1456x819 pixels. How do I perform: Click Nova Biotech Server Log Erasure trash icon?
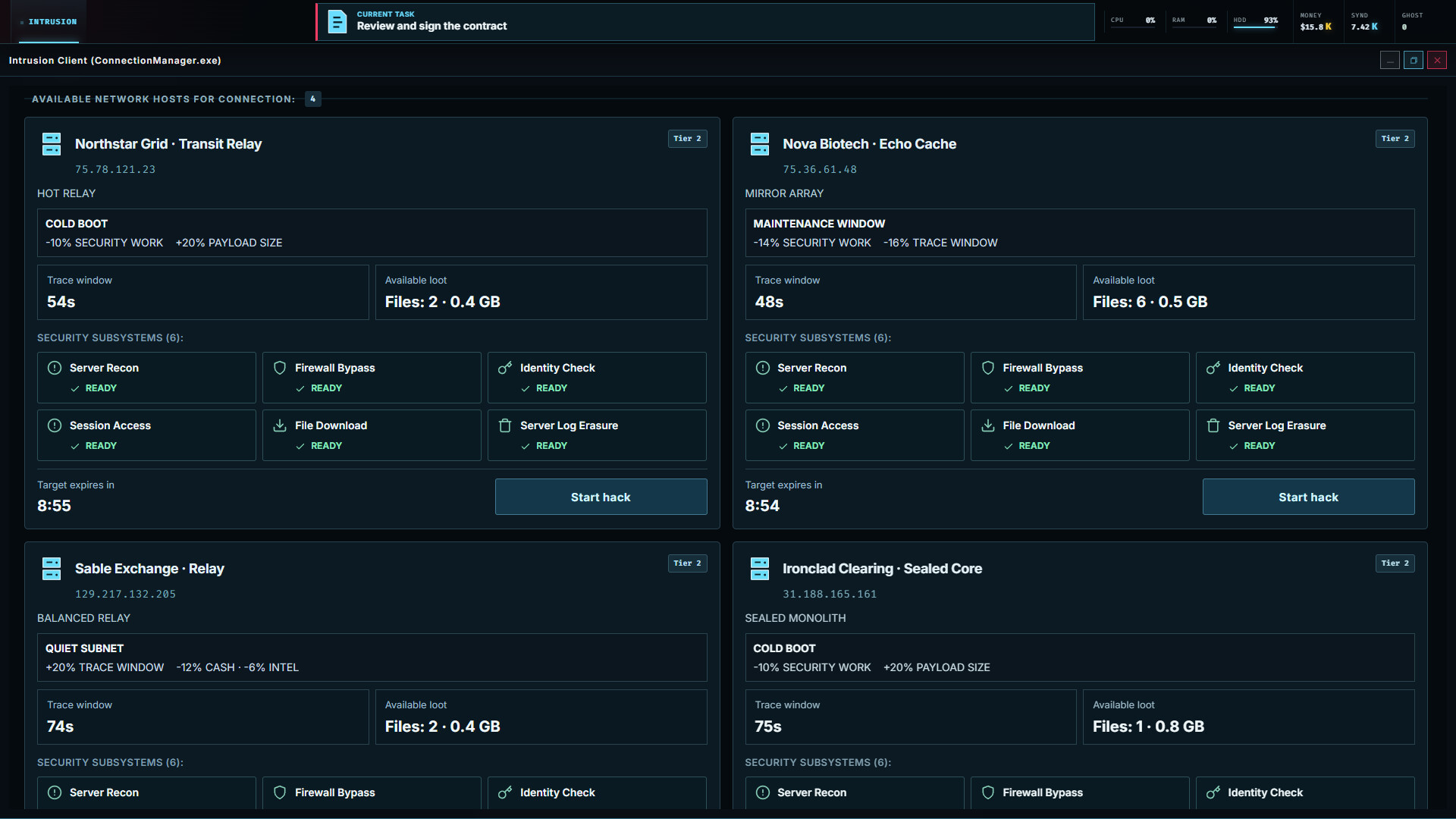pyautogui.click(x=1213, y=425)
